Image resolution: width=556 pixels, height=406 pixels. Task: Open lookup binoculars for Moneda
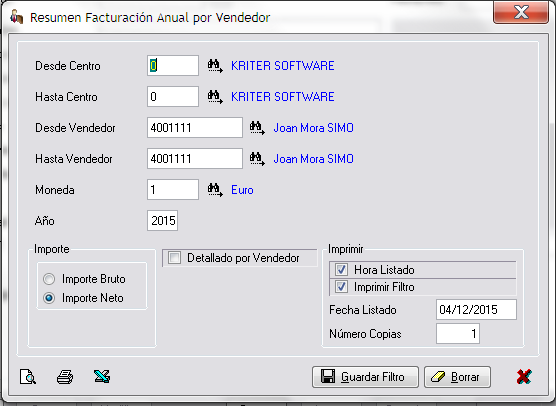tap(215, 190)
